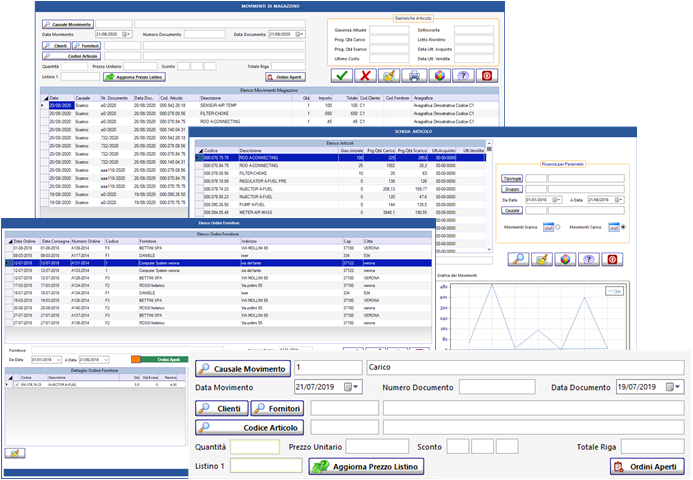The height and width of the screenshot is (480, 693).
Task: Select the Movimenti Carico radio button
Action: pos(623,227)
